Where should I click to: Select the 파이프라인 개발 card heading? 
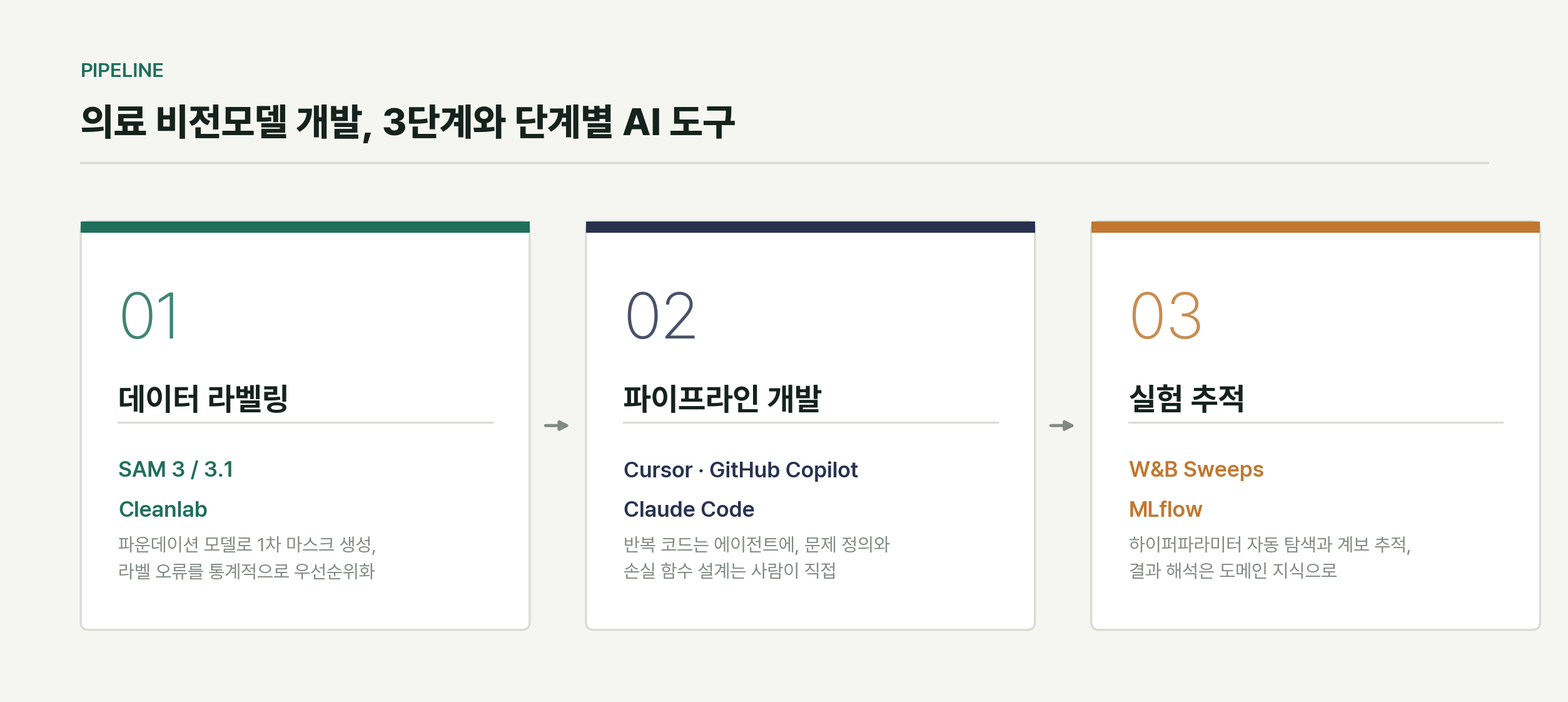click(722, 399)
